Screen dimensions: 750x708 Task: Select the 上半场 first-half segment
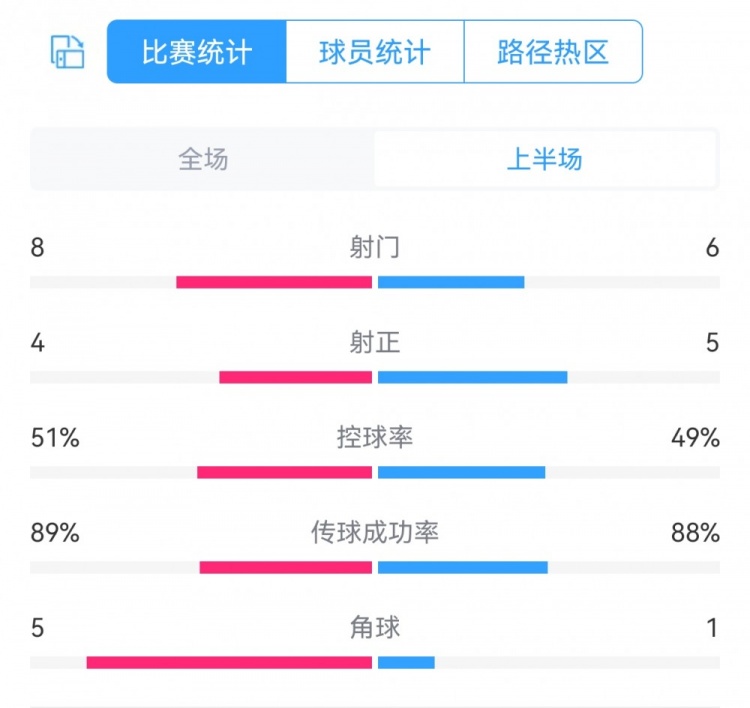coord(545,159)
